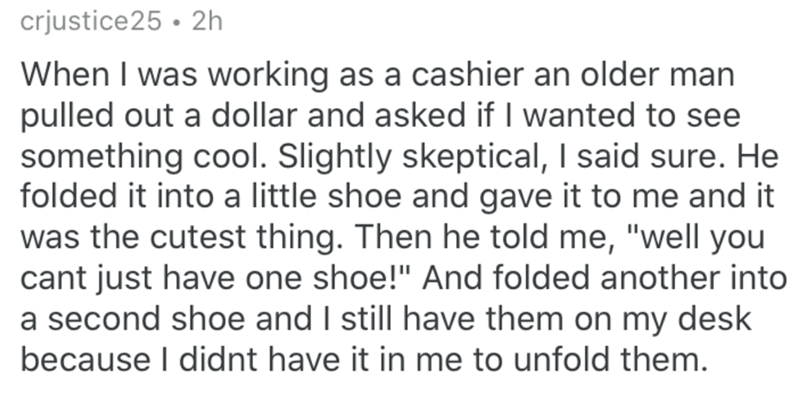800x393 pixels.
Task: Click the word "cashier" in the comment
Action: point(467,75)
